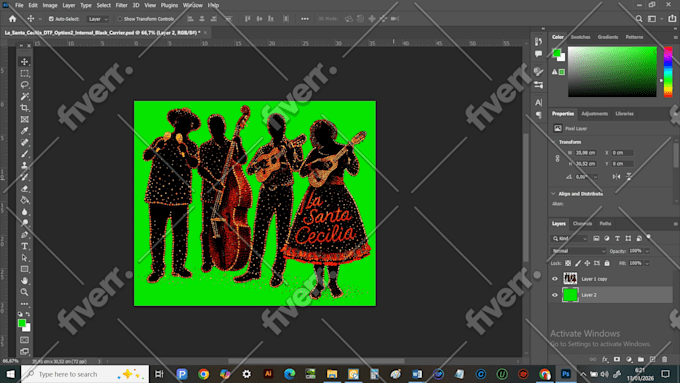Toggle lock transparent pixels

click(568, 263)
